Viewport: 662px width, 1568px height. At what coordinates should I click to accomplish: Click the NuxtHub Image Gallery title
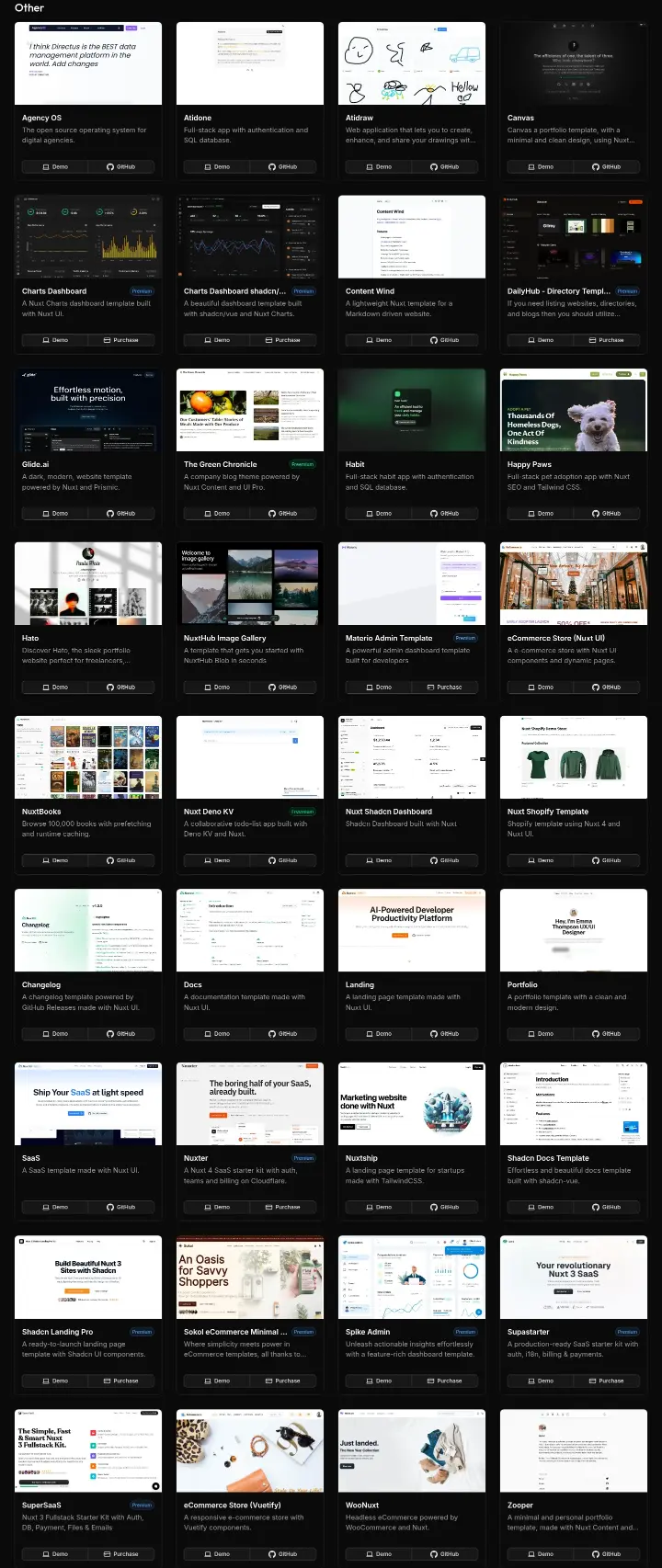225,638
